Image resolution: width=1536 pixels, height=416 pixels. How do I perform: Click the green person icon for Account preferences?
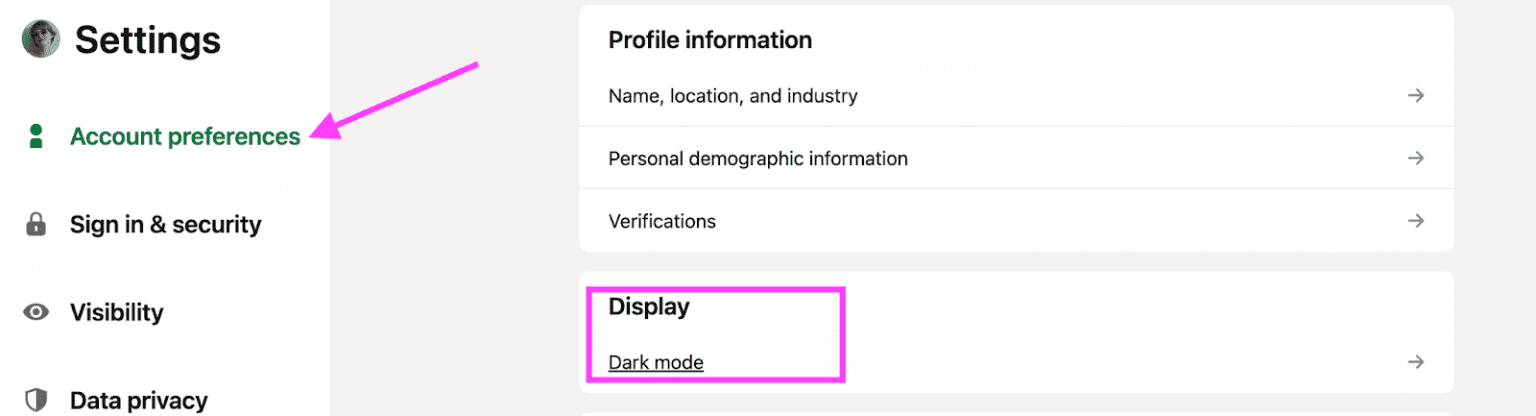(x=37, y=137)
